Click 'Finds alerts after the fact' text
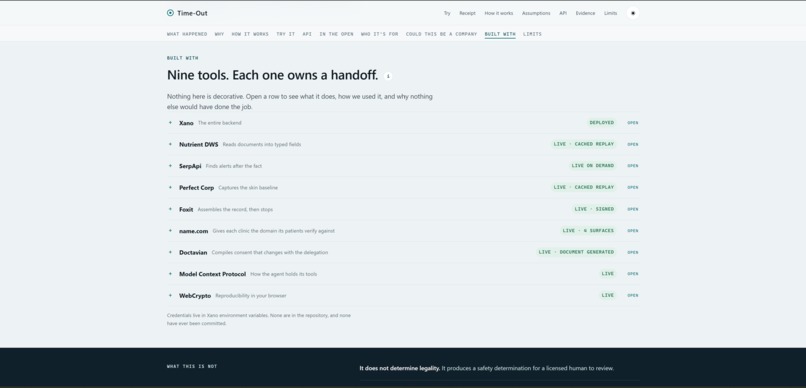 [233, 166]
